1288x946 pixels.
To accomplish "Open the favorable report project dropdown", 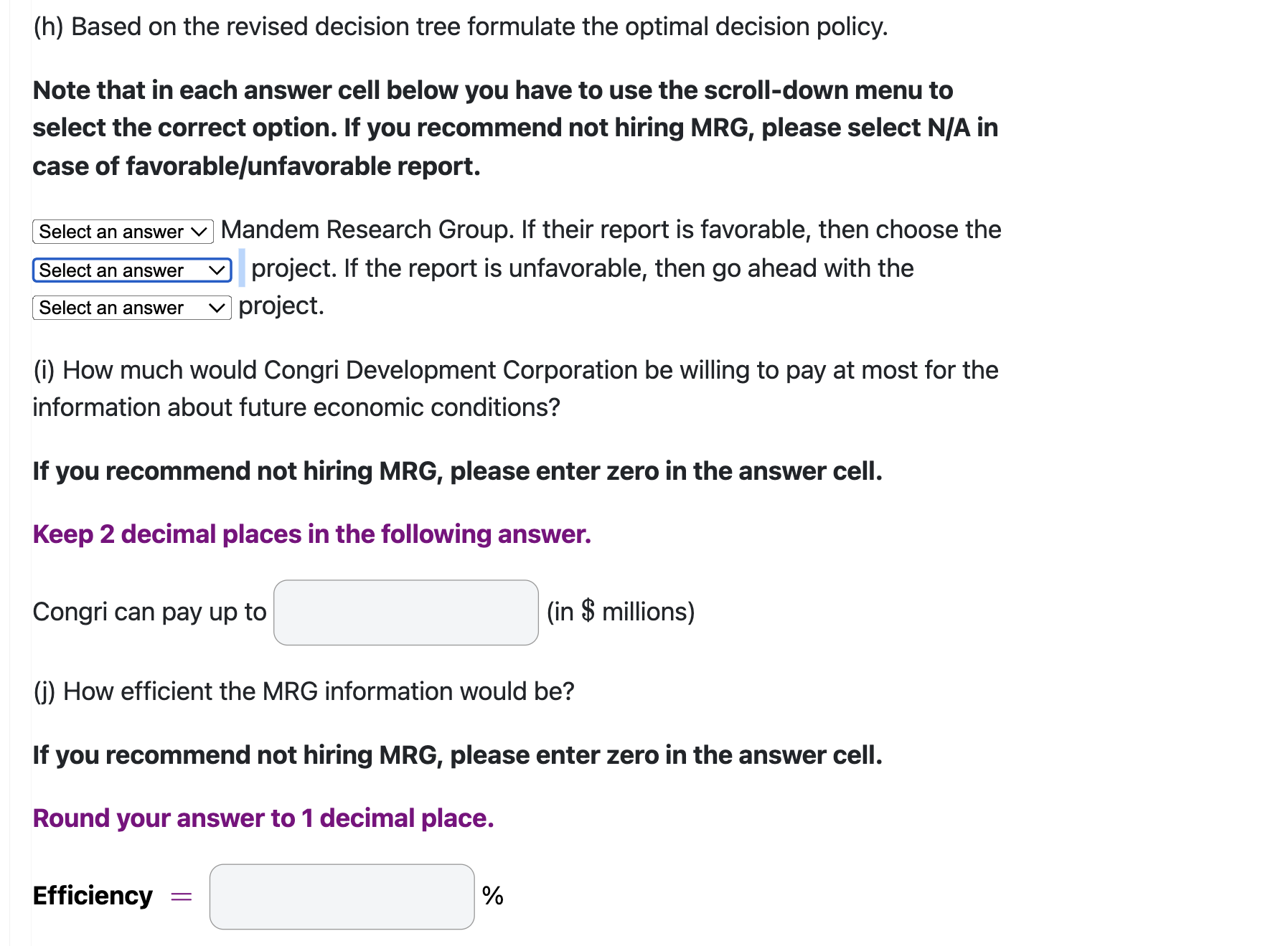I will point(132,270).
